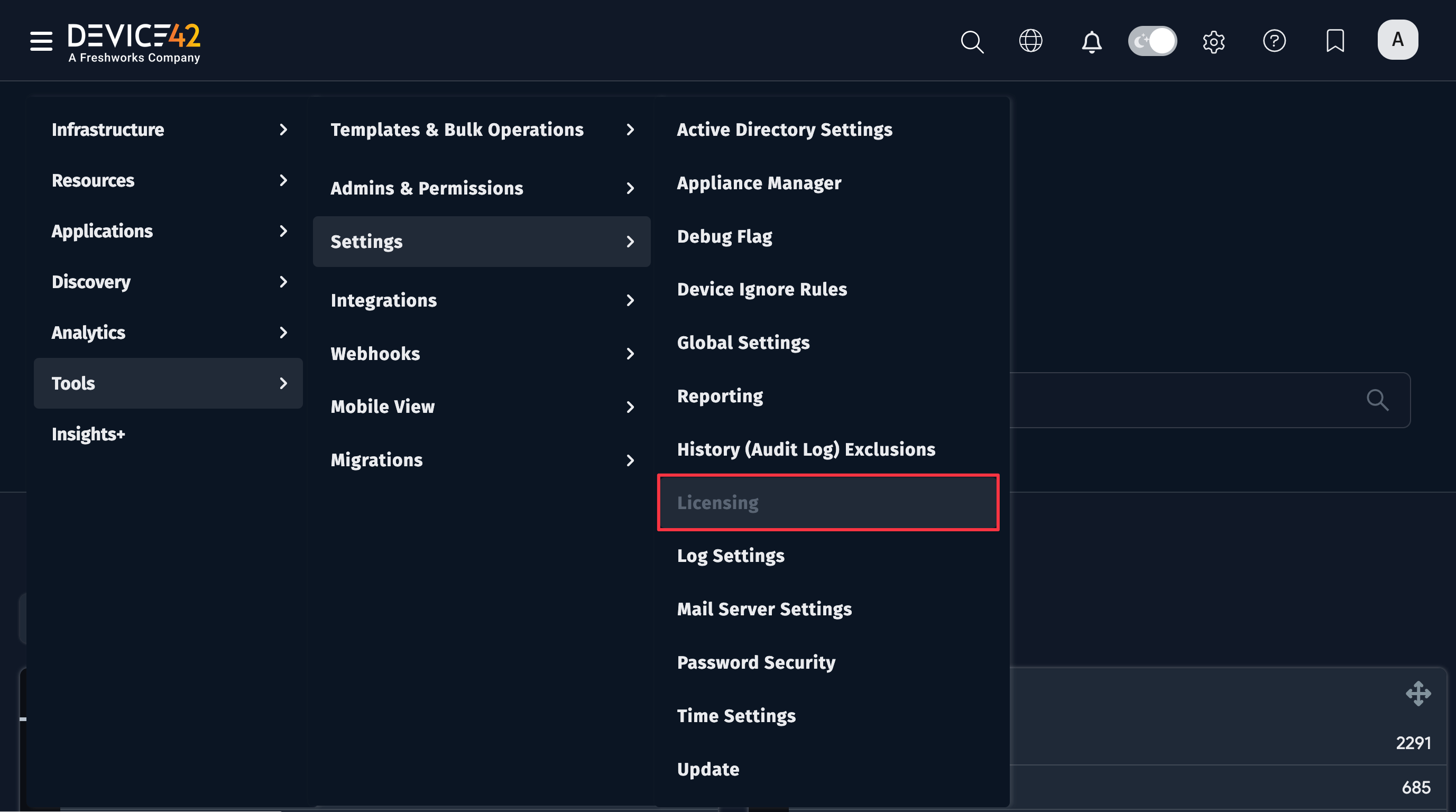Click the globe language icon
This screenshot has height=812, width=1456.
[1030, 41]
